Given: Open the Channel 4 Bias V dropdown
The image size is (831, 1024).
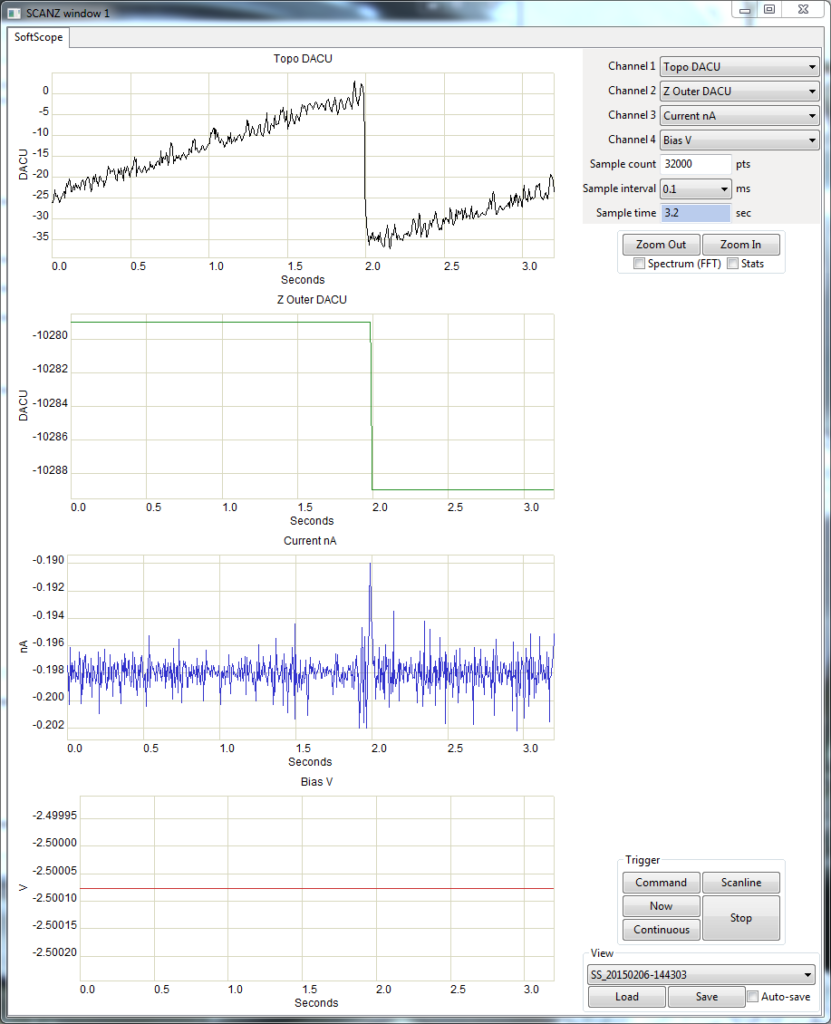Looking at the screenshot, I should click(740, 140).
